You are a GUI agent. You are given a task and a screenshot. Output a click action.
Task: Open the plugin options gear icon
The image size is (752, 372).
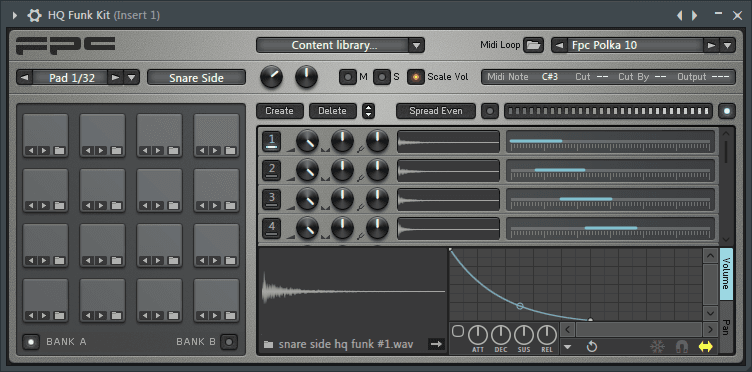tap(34, 15)
